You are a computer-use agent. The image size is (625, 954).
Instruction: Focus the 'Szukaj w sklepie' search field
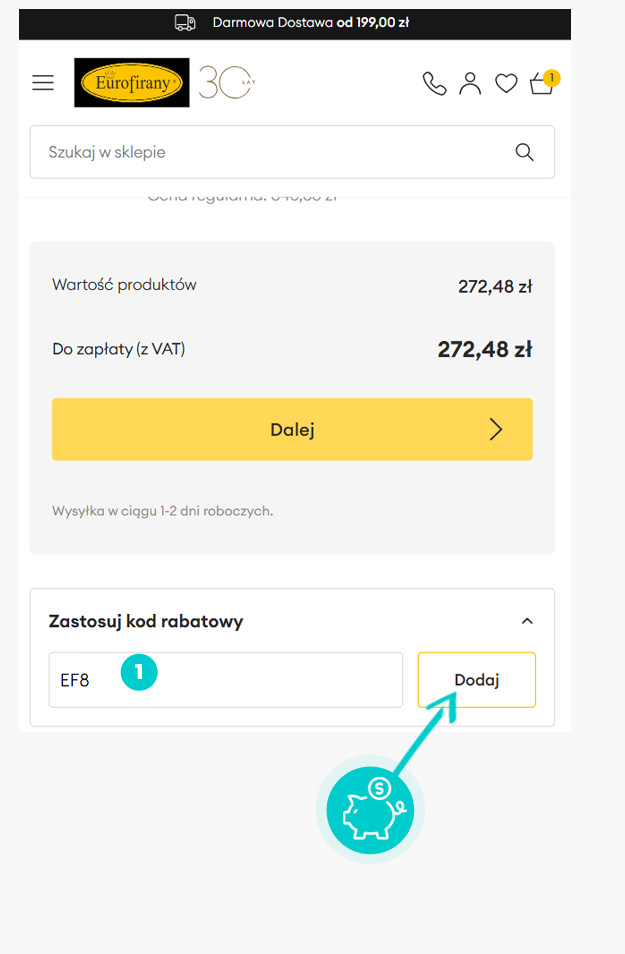(x=270, y=152)
